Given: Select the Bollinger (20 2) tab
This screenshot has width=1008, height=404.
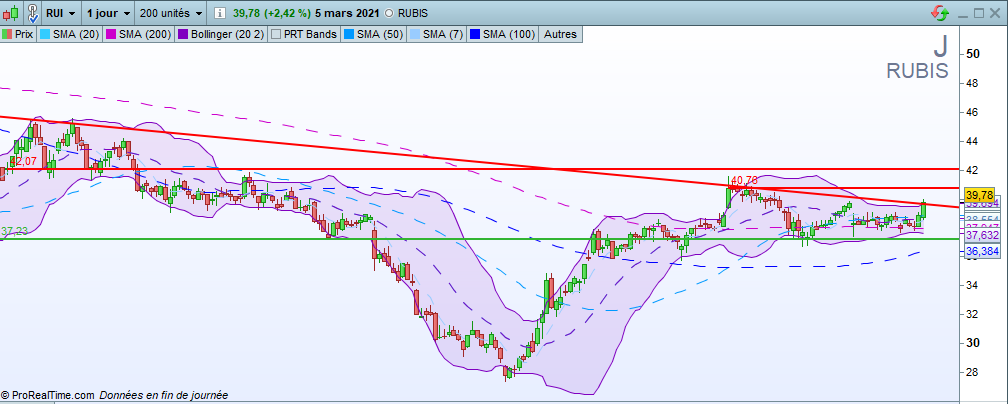Looking at the screenshot, I should tap(220, 34).
